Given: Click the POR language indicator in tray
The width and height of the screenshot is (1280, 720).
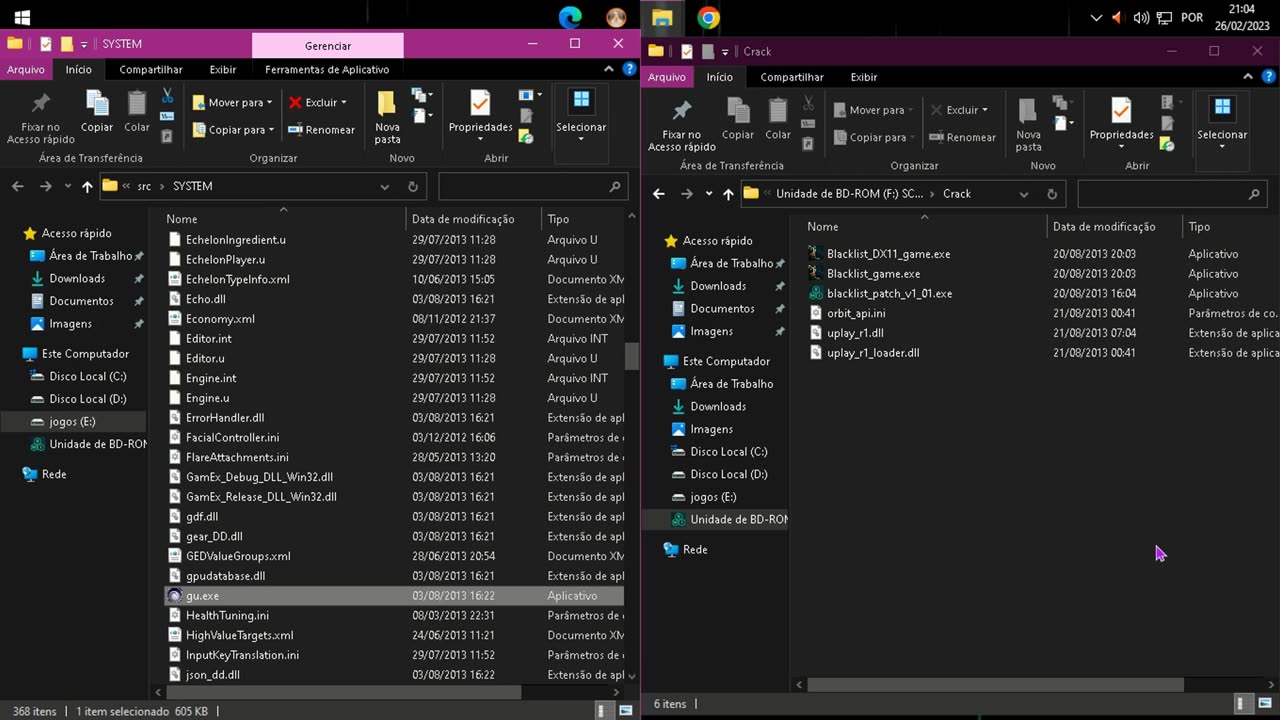Looking at the screenshot, I should [1192, 17].
